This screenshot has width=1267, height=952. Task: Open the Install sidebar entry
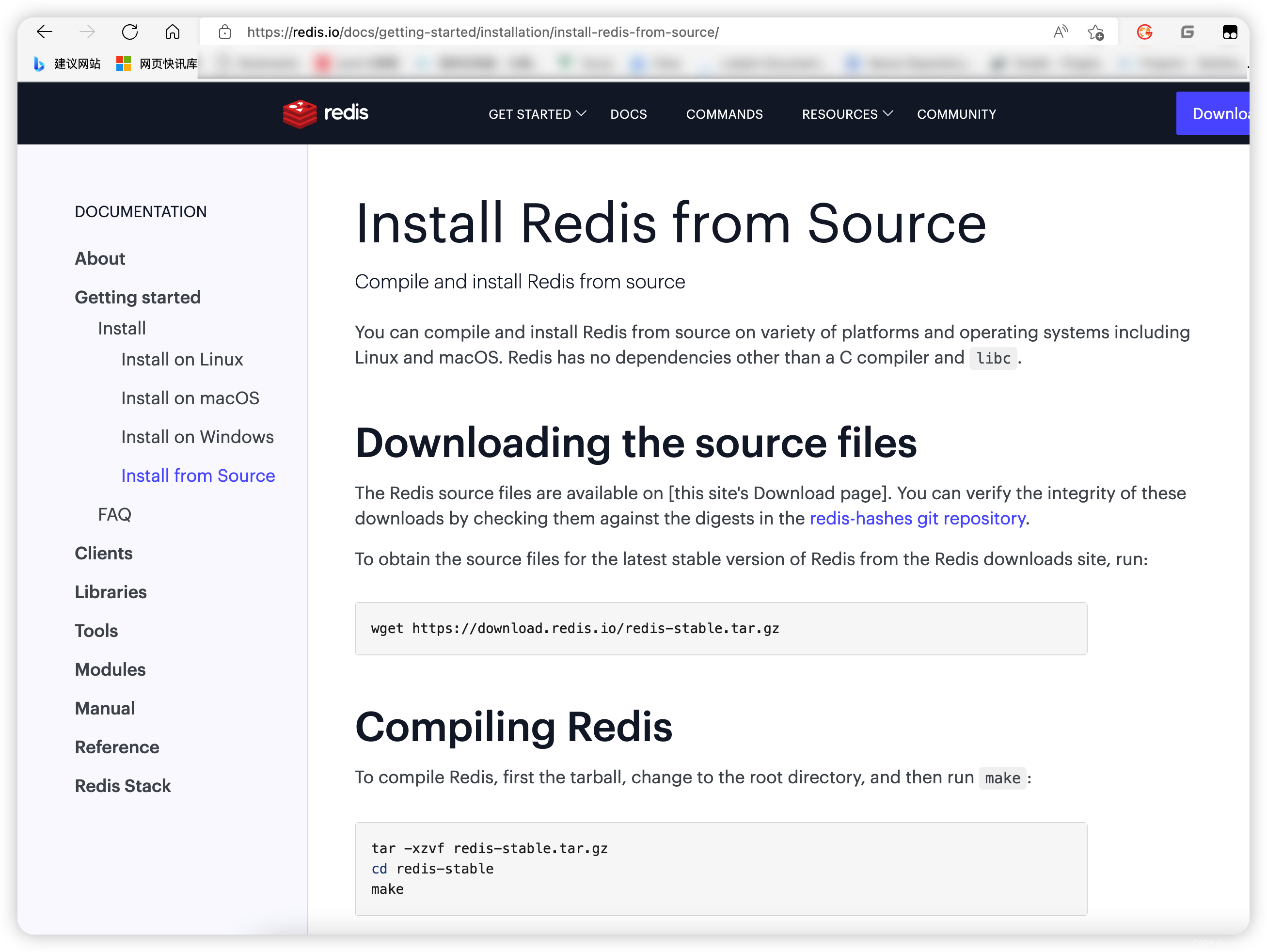pos(122,328)
